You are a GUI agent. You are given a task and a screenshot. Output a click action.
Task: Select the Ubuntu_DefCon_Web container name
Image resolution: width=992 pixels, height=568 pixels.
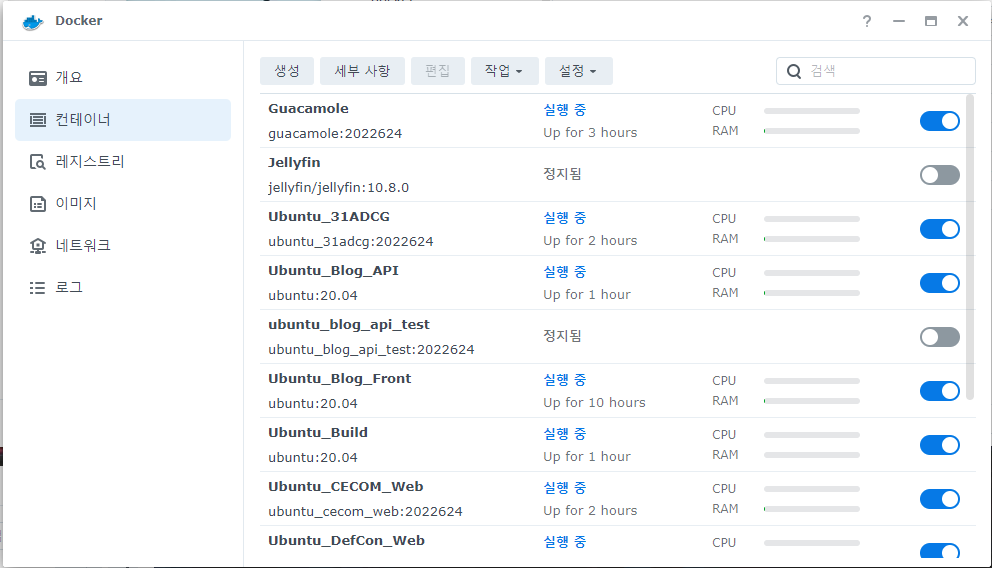[346, 541]
